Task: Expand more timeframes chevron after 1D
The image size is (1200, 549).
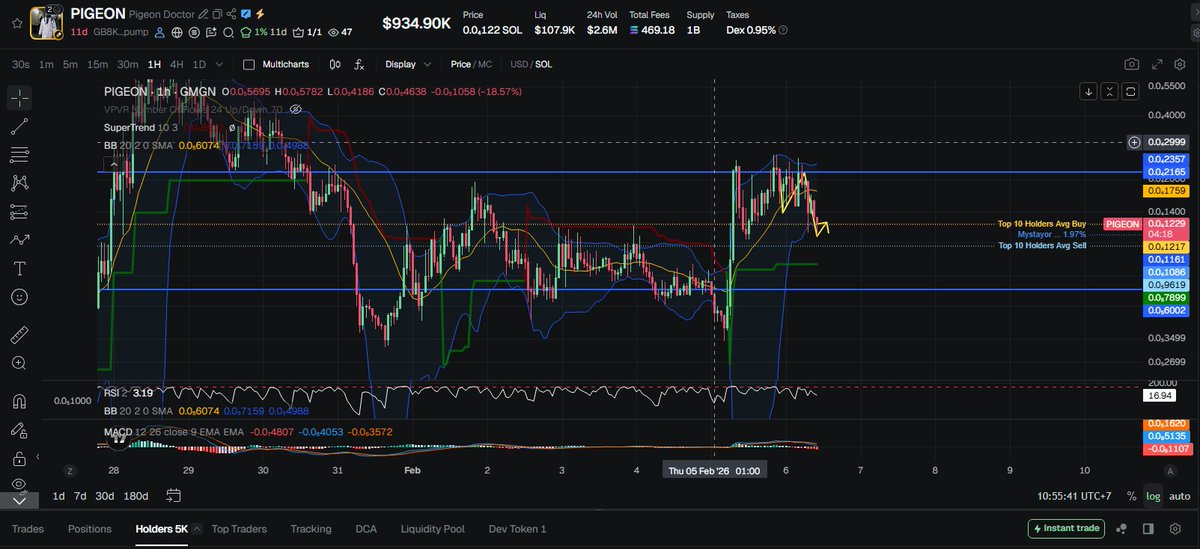Action: pyautogui.click(x=218, y=64)
